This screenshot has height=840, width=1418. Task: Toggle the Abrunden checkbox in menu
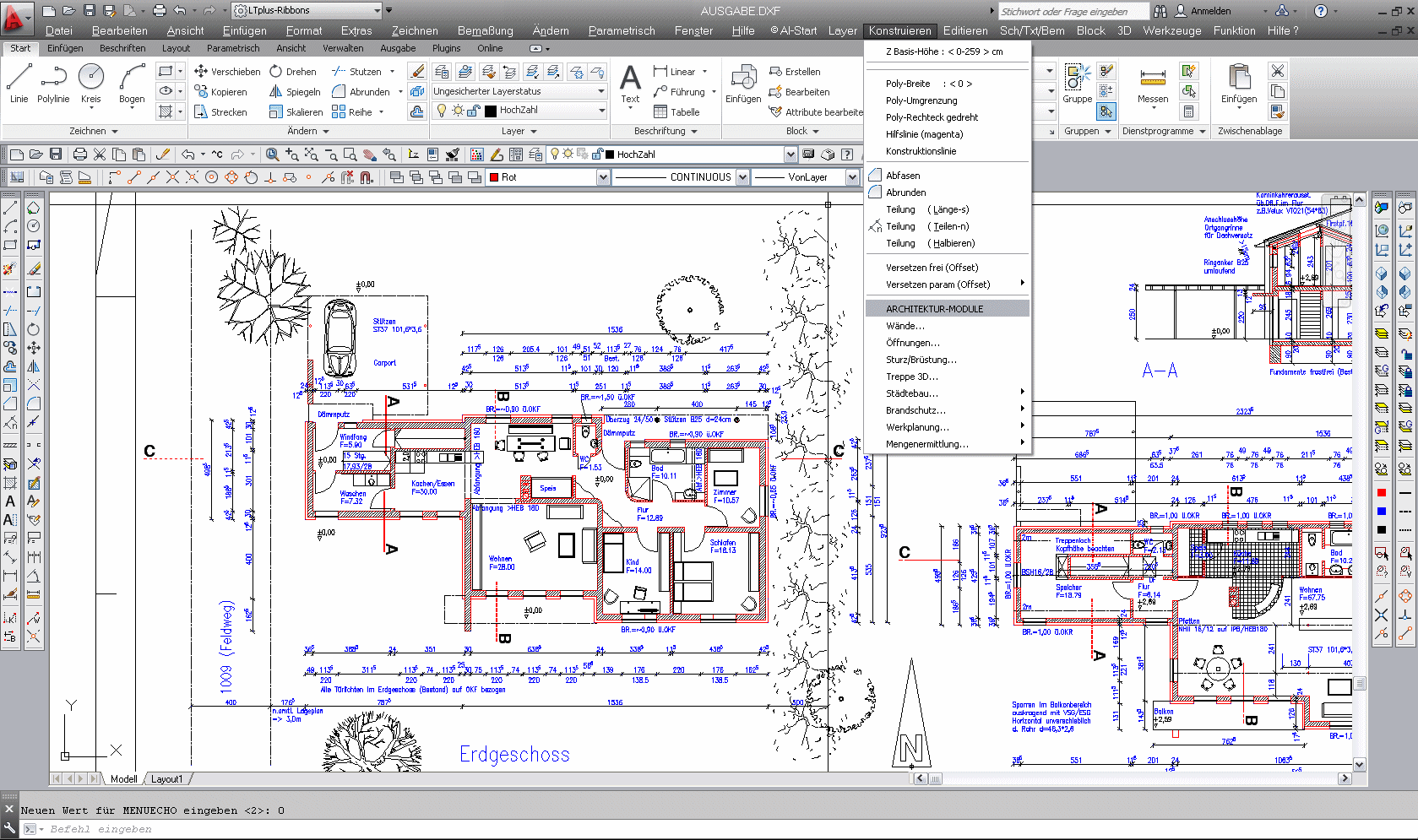tap(876, 192)
